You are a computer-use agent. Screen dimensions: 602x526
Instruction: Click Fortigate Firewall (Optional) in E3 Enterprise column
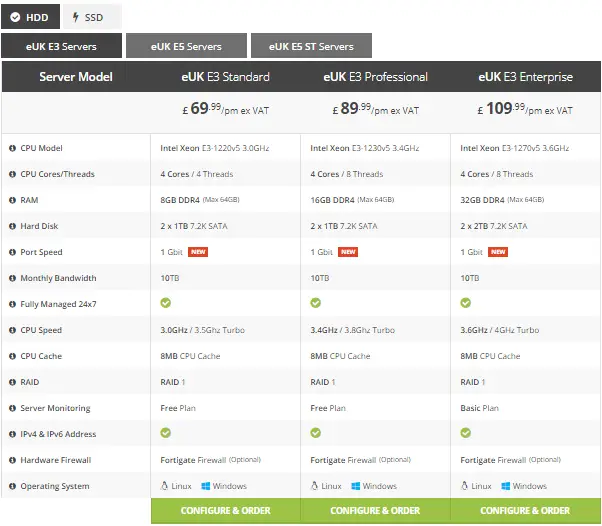511,460
